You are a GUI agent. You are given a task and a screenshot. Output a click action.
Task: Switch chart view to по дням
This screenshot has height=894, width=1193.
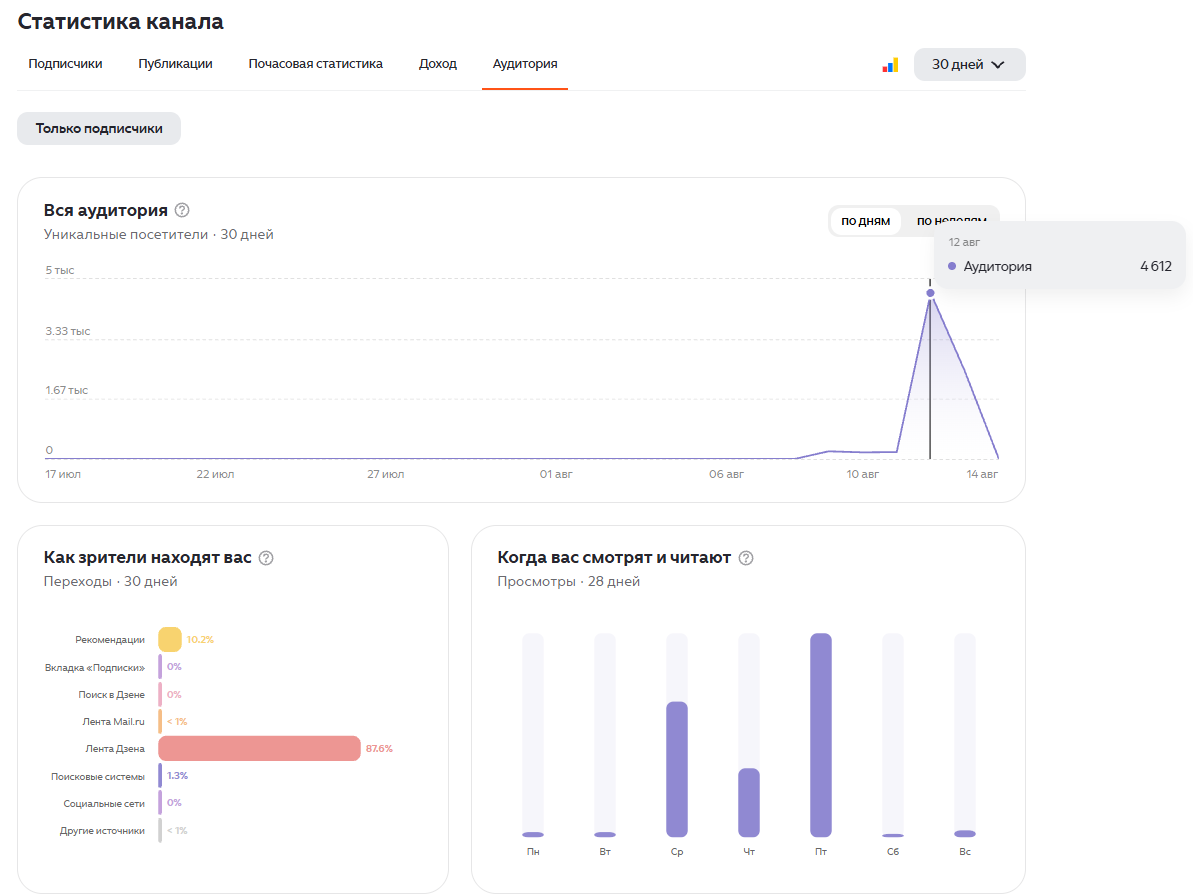click(x=865, y=221)
